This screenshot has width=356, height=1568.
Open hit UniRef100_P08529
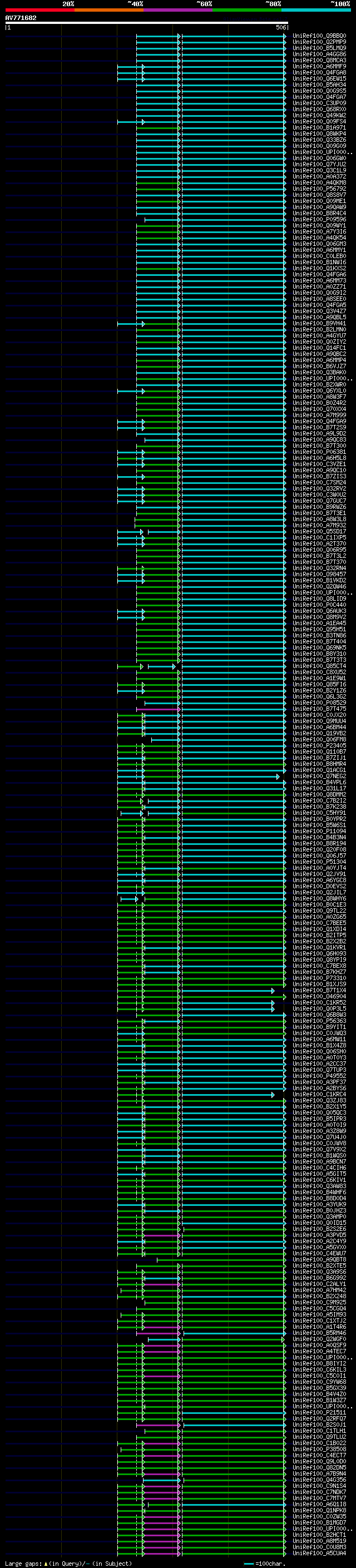click(319, 703)
